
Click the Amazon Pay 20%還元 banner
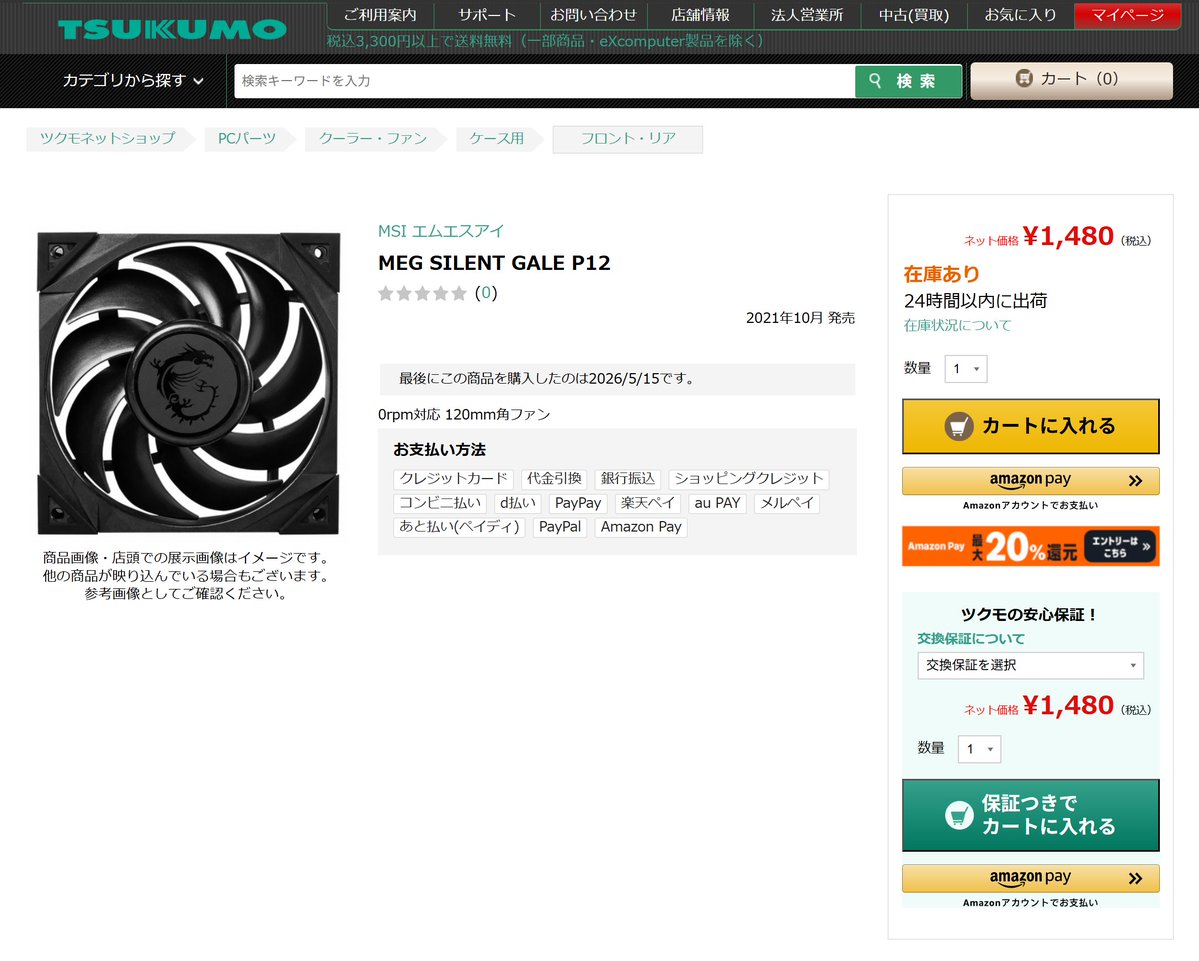click(1030, 546)
